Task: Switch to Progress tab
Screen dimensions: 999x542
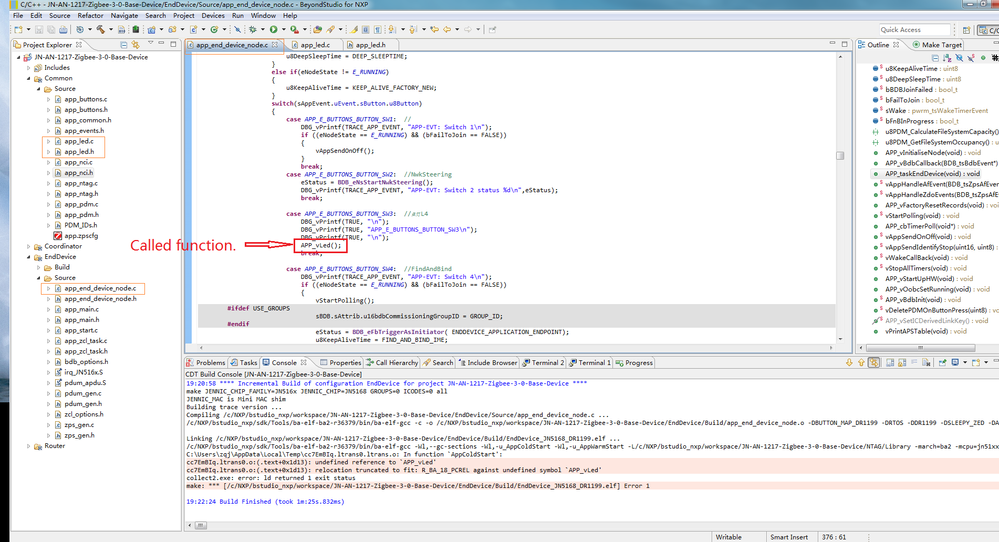Action: (x=634, y=362)
